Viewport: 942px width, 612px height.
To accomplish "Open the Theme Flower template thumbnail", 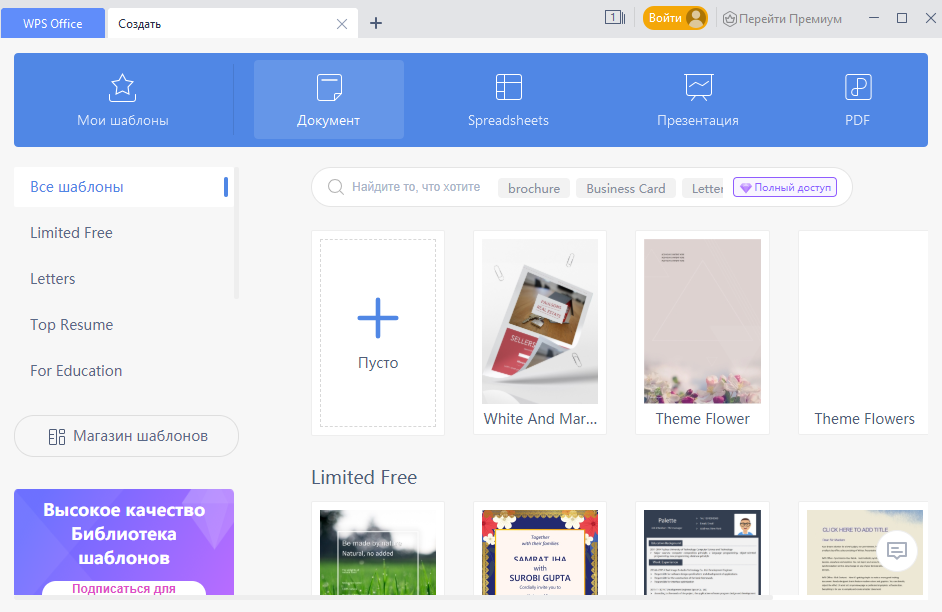I will tap(702, 322).
